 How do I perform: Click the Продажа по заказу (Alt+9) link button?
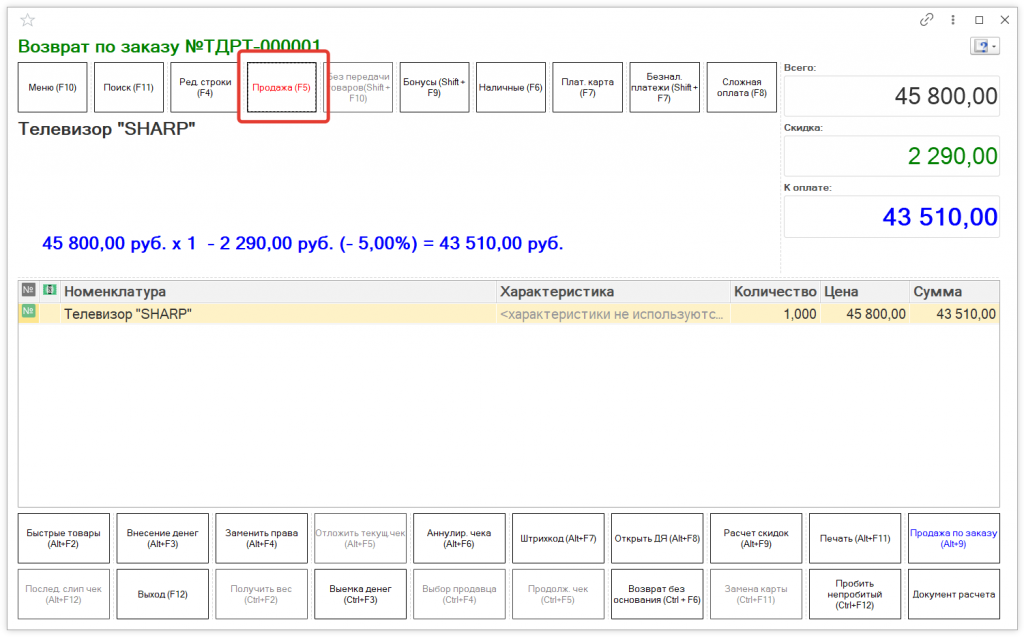tap(953, 539)
